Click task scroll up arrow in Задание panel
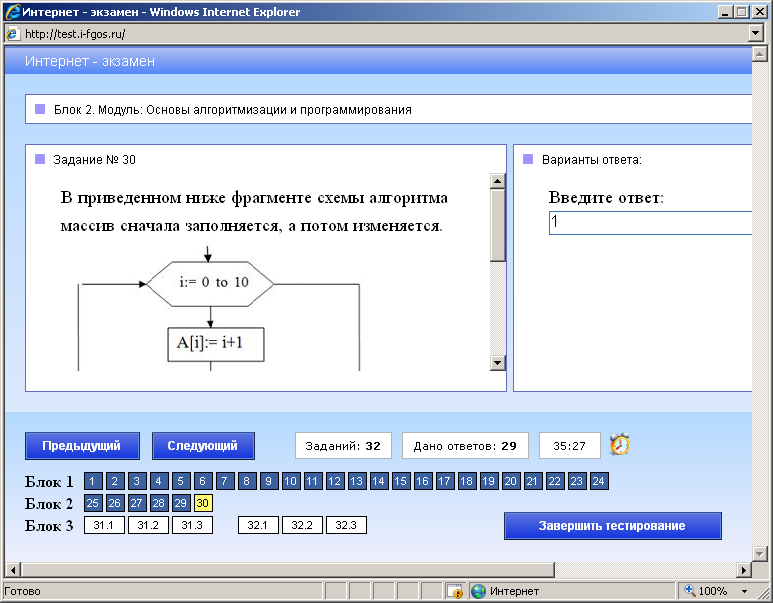This screenshot has width=773, height=603. [497, 181]
